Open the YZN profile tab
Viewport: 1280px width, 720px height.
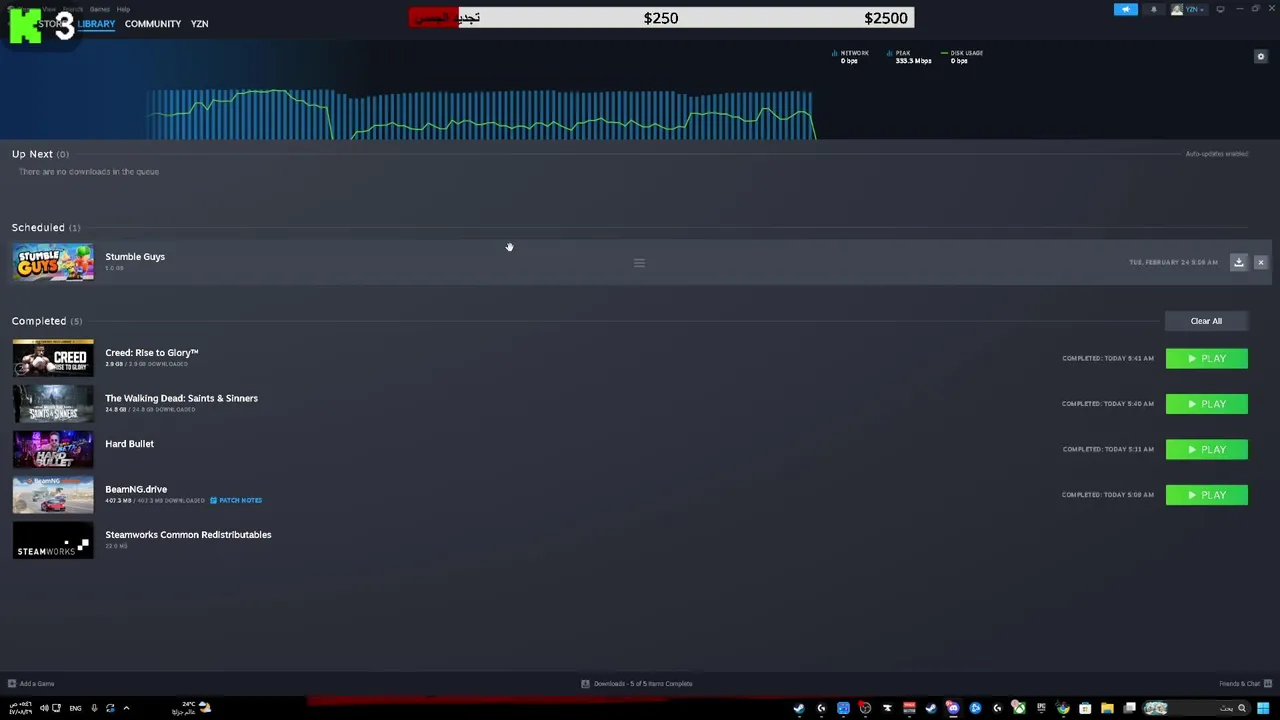pyautogui.click(x=199, y=24)
